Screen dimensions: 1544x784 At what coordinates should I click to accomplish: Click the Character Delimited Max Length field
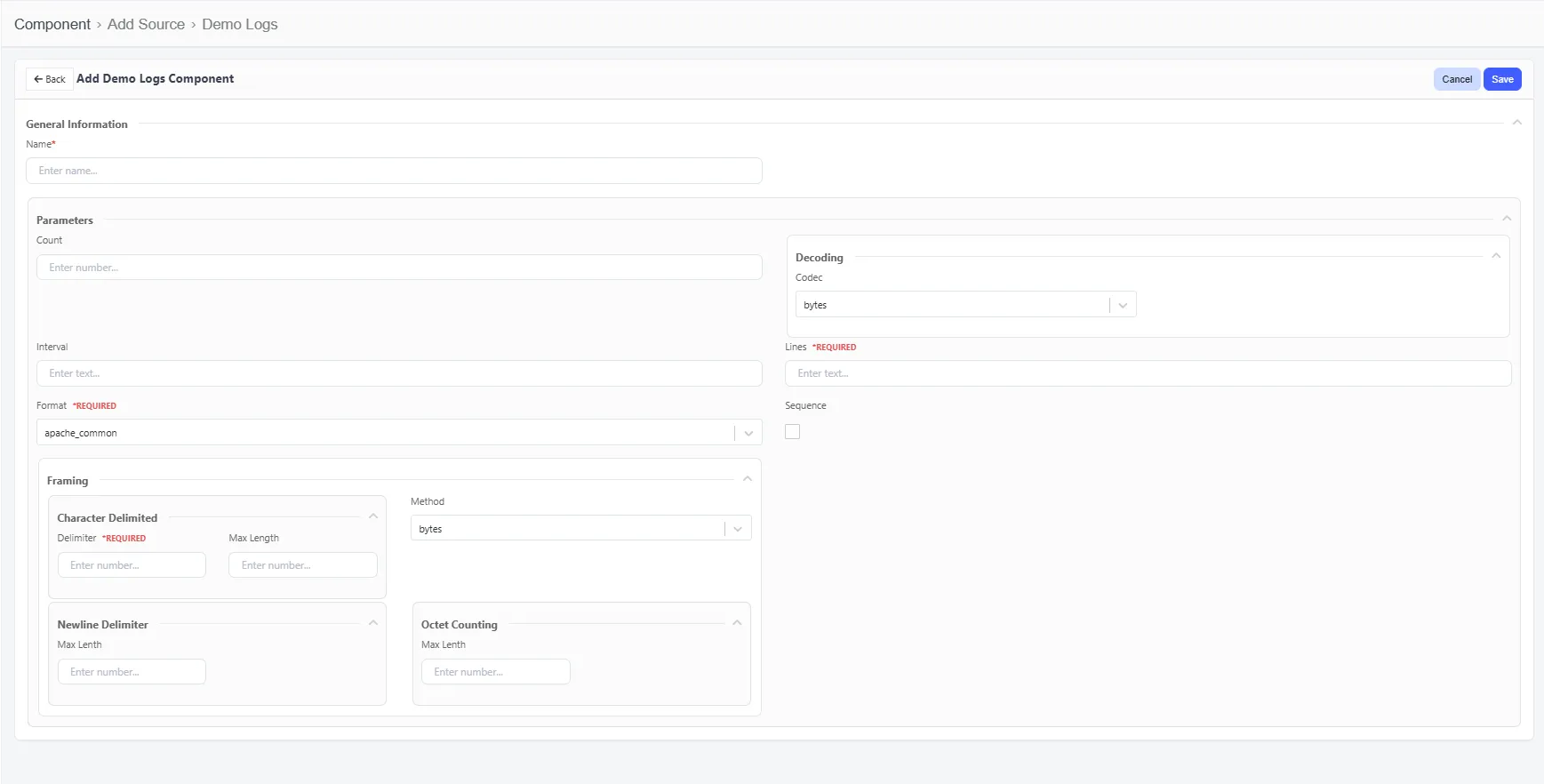(x=303, y=565)
